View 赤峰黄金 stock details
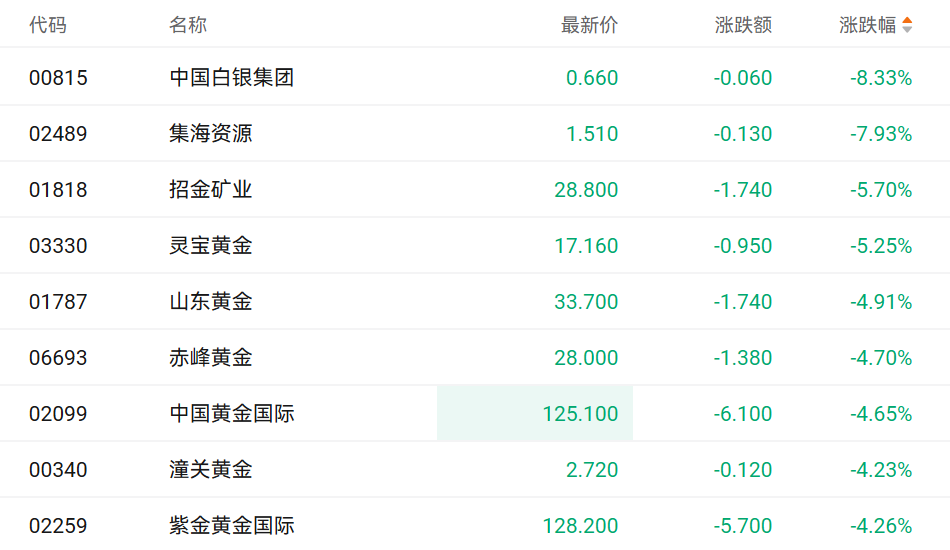The height and width of the screenshot is (550, 950). click(211, 357)
